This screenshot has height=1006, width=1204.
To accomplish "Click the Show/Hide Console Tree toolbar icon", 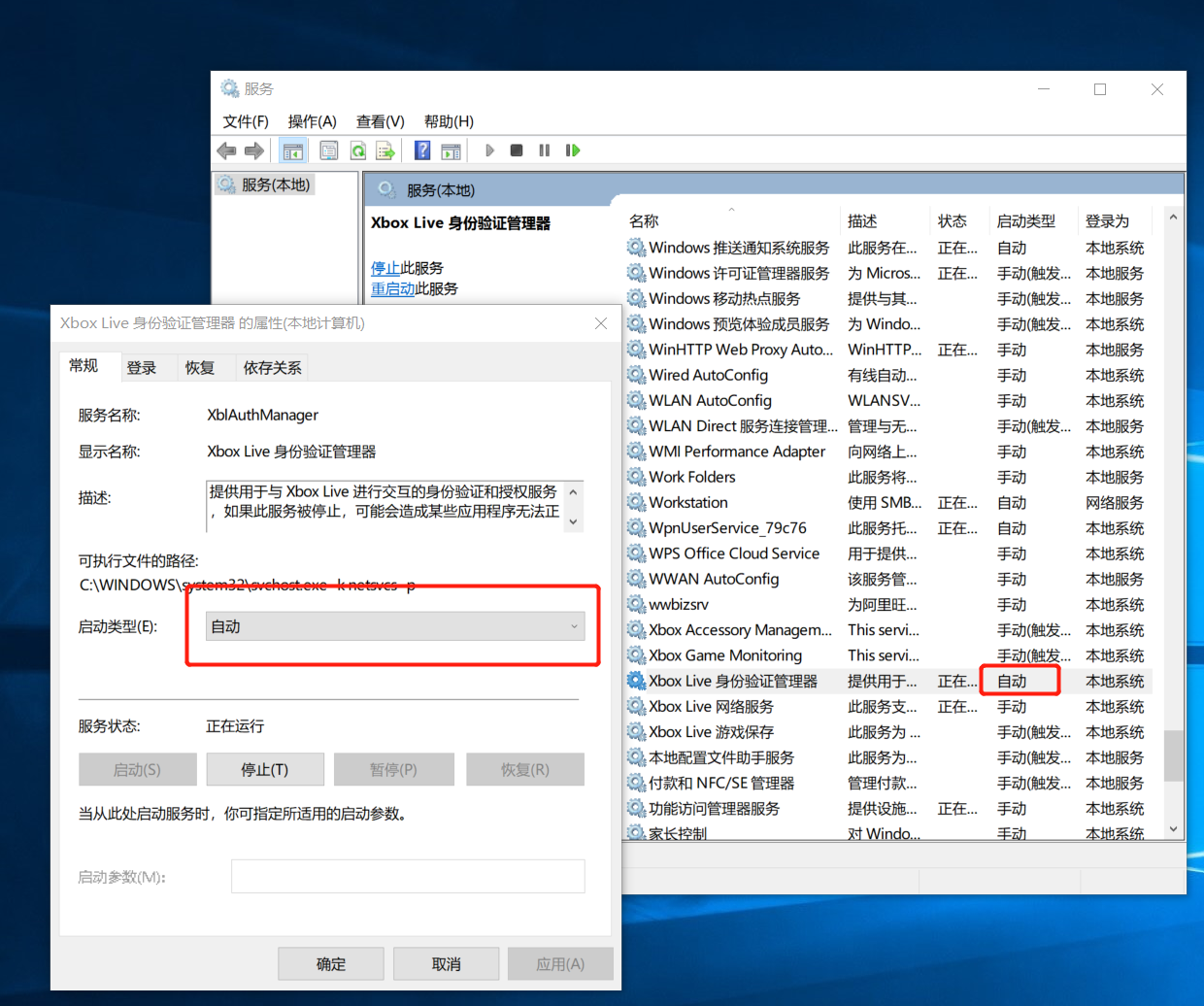I will coord(292,151).
